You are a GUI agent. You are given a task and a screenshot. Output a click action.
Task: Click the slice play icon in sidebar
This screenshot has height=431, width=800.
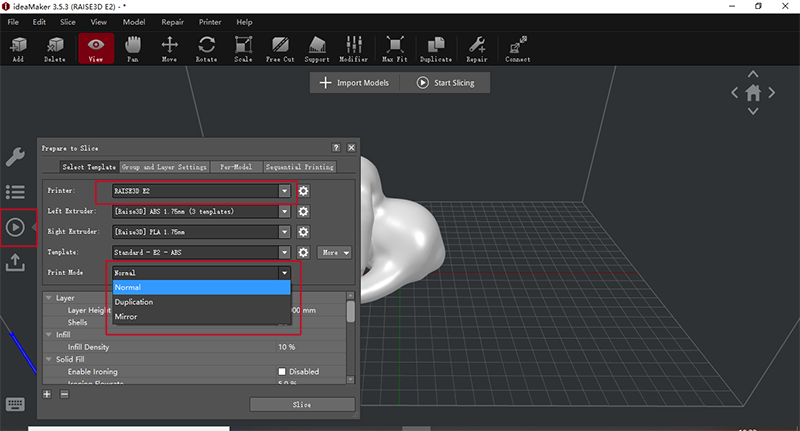coord(15,227)
